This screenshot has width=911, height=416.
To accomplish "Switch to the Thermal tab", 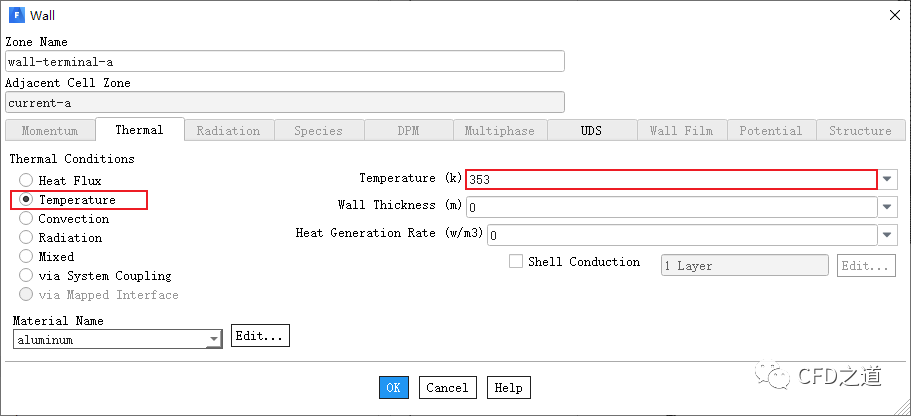I will (139, 130).
